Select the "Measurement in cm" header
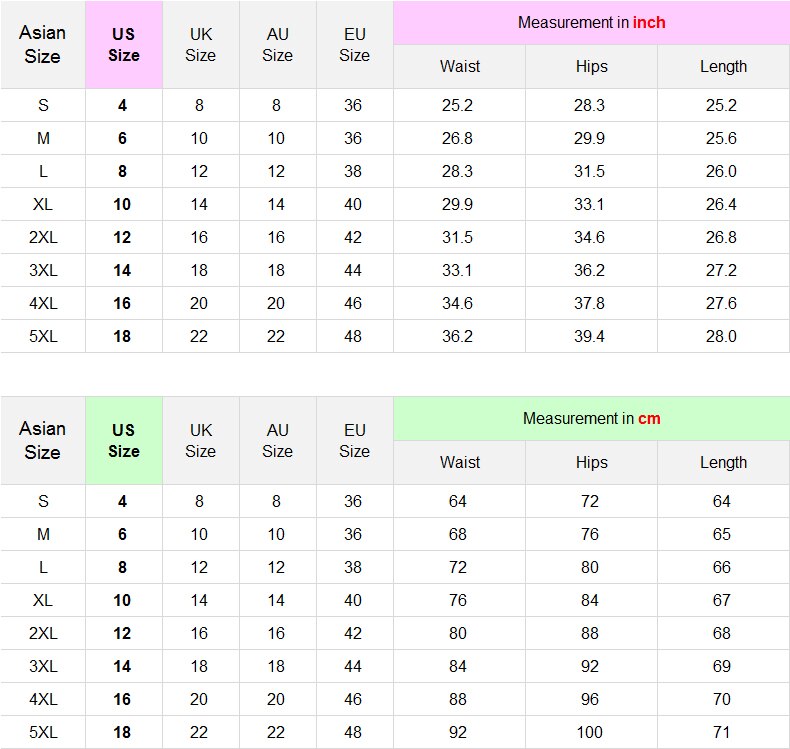The width and height of the screenshot is (790, 749). click(x=591, y=418)
